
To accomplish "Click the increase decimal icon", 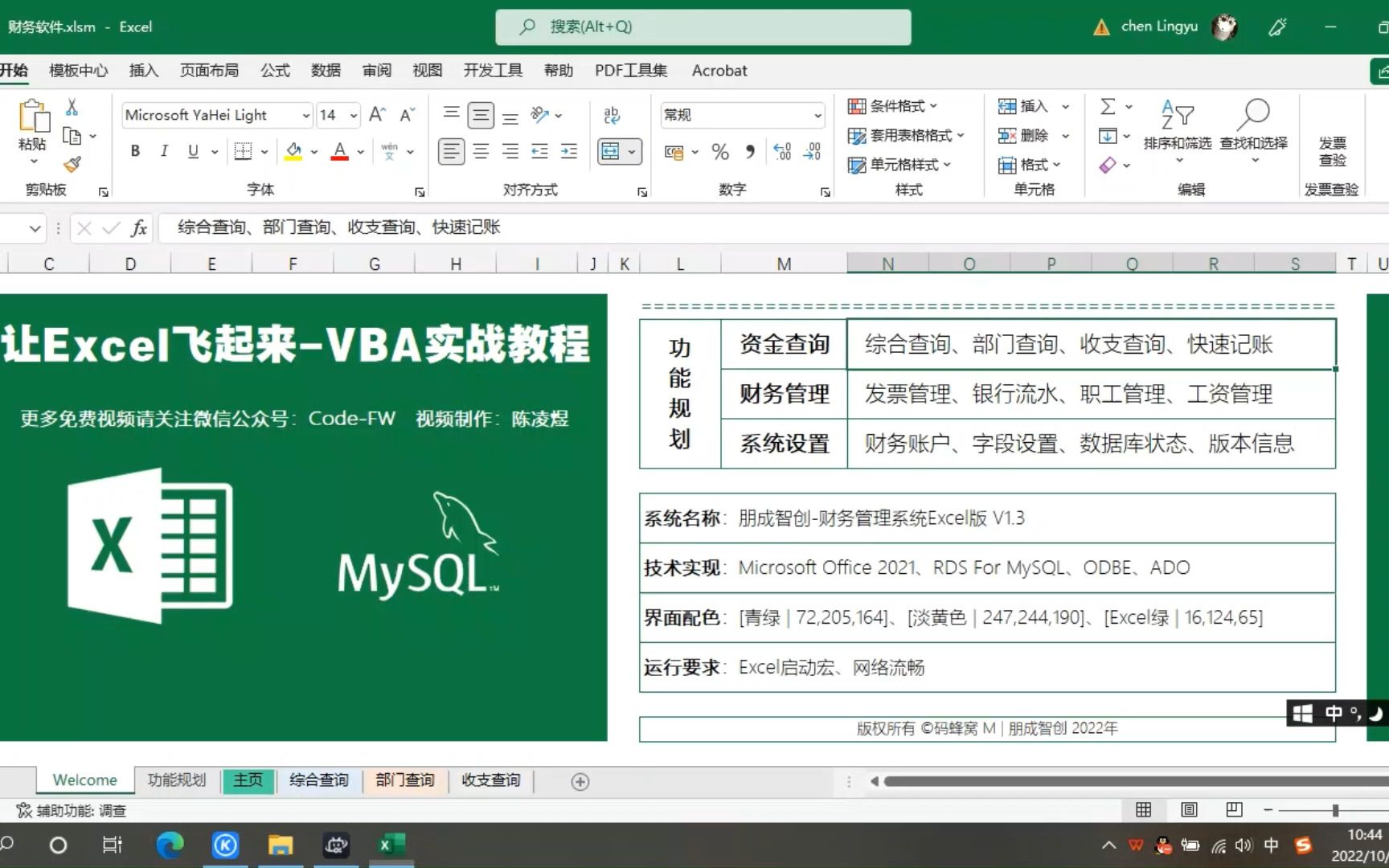I will pyautogui.click(x=782, y=152).
